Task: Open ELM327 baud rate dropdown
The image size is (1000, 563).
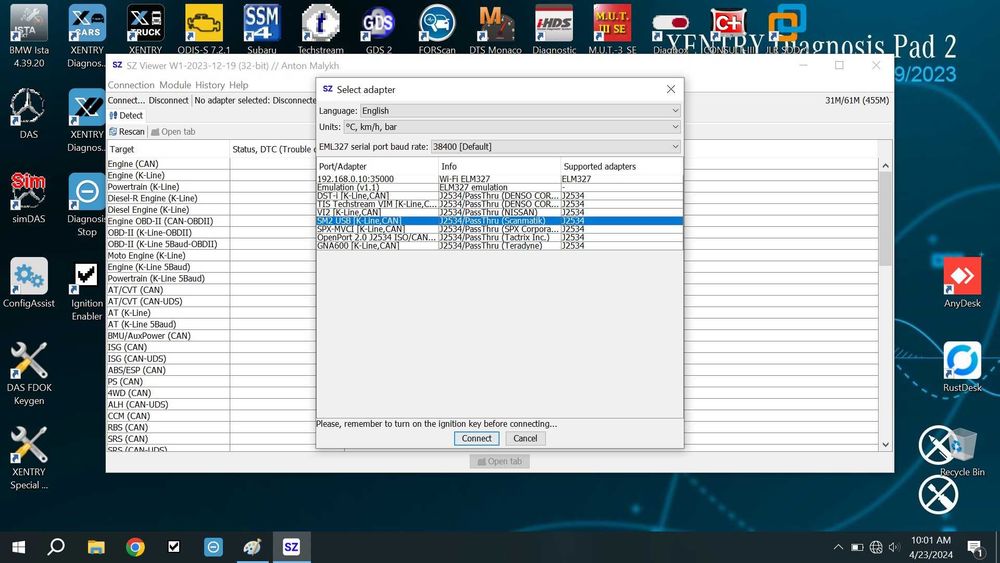Action: (x=555, y=147)
